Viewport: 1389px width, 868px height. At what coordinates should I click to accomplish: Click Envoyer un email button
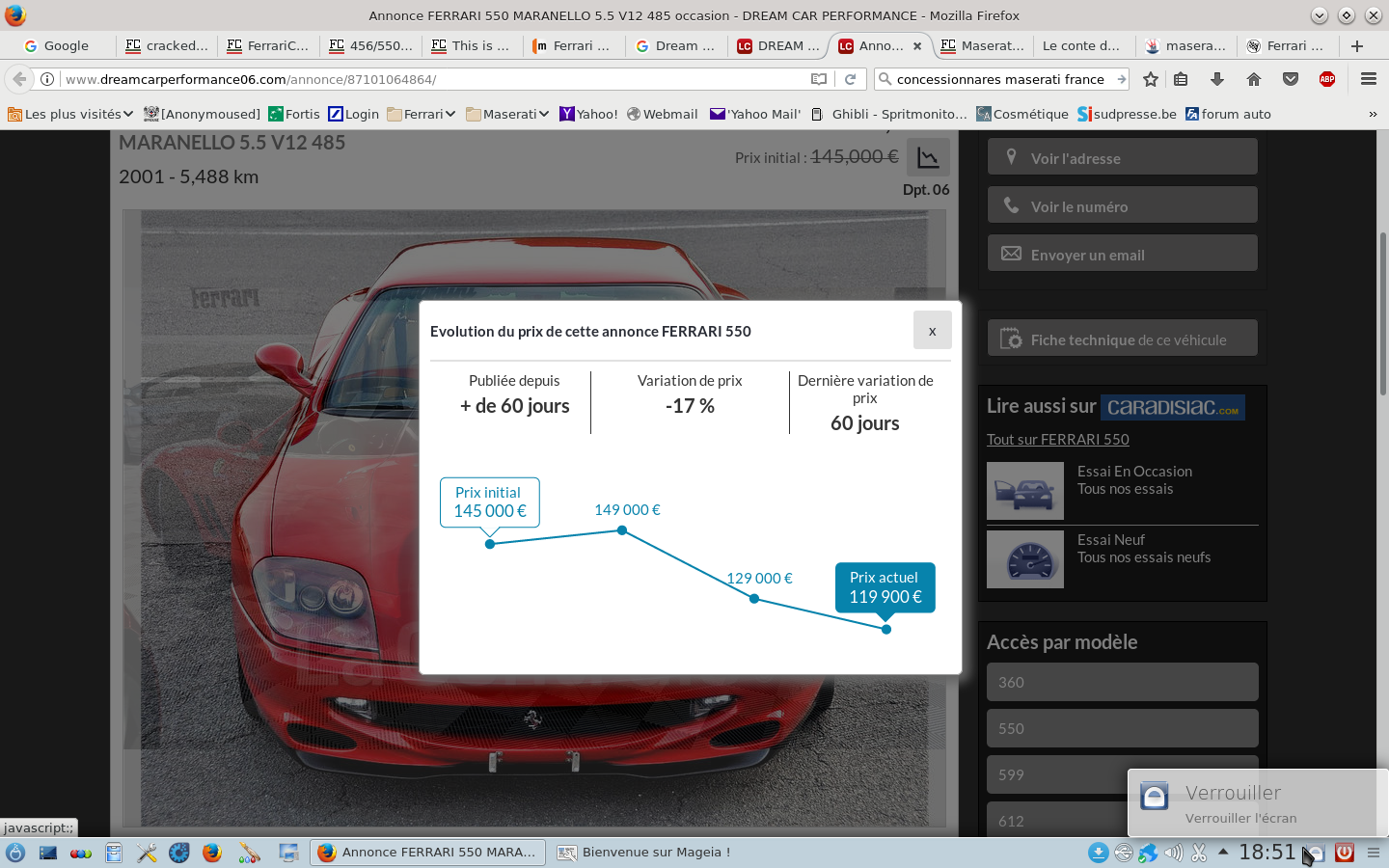tap(1122, 254)
